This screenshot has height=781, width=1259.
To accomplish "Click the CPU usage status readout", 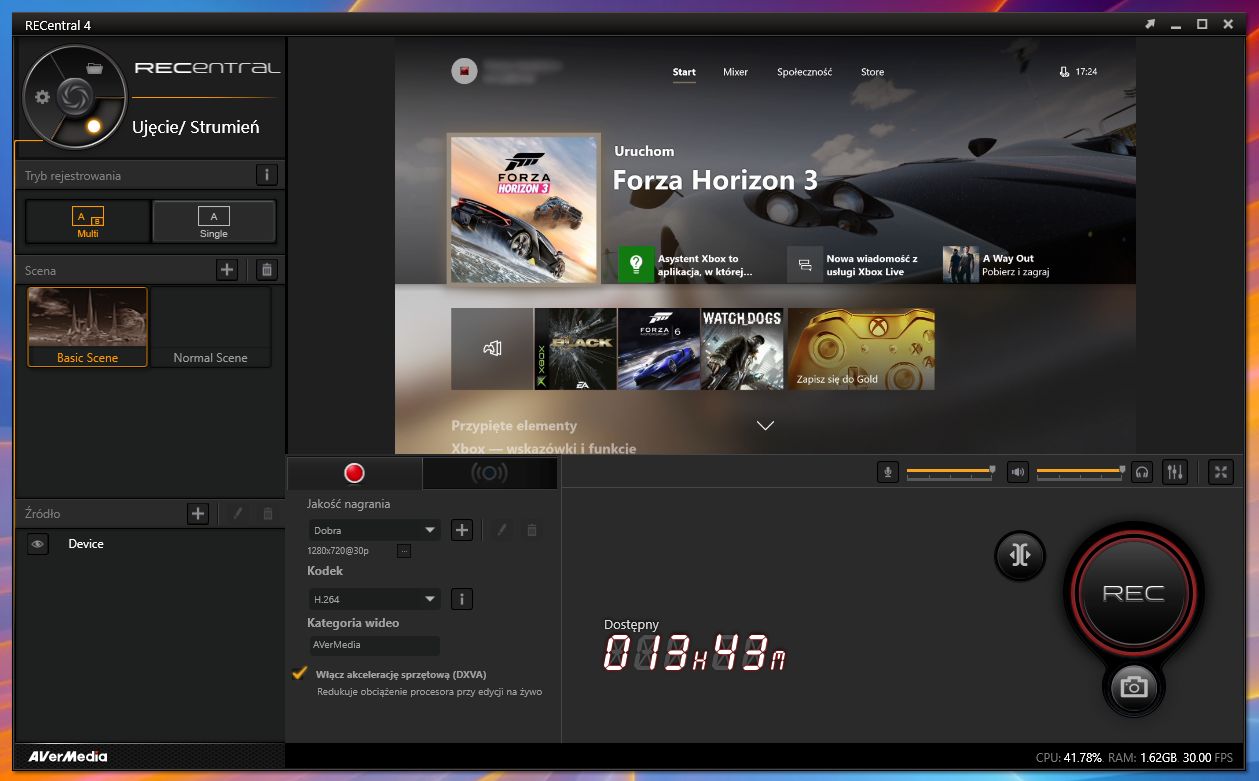I will point(1069,758).
